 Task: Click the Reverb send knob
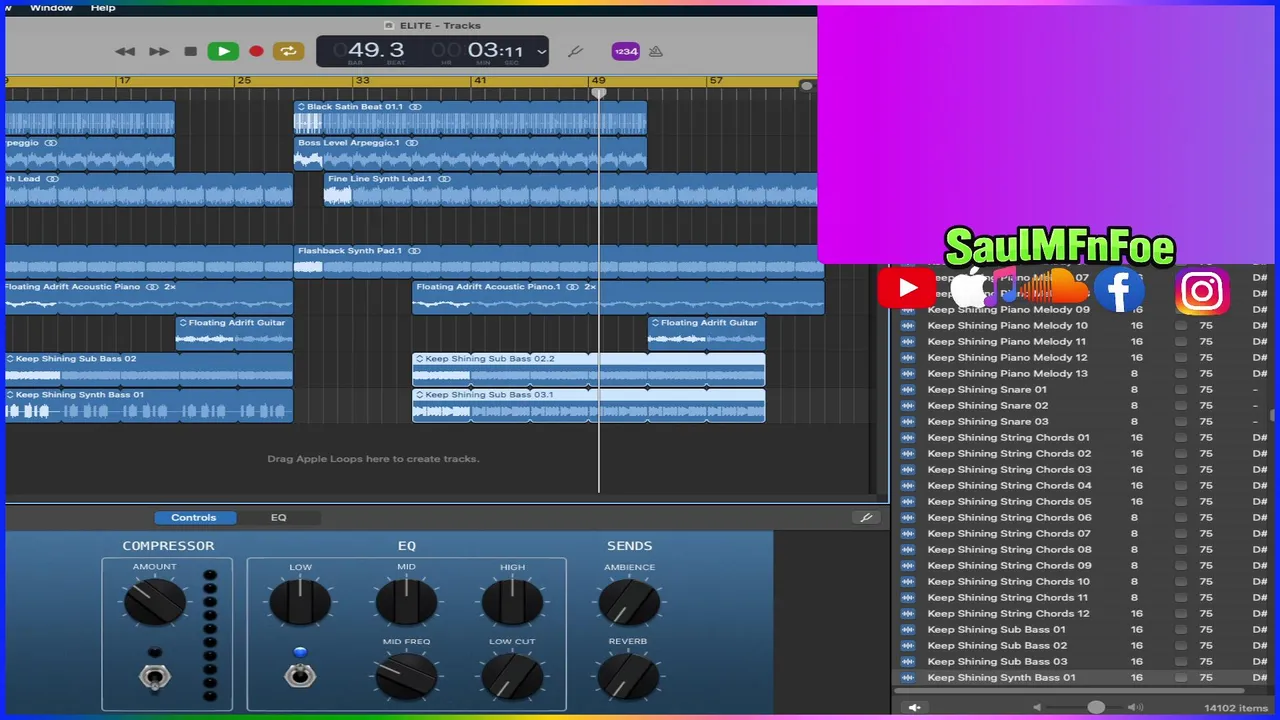pyautogui.click(x=629, y=676)
